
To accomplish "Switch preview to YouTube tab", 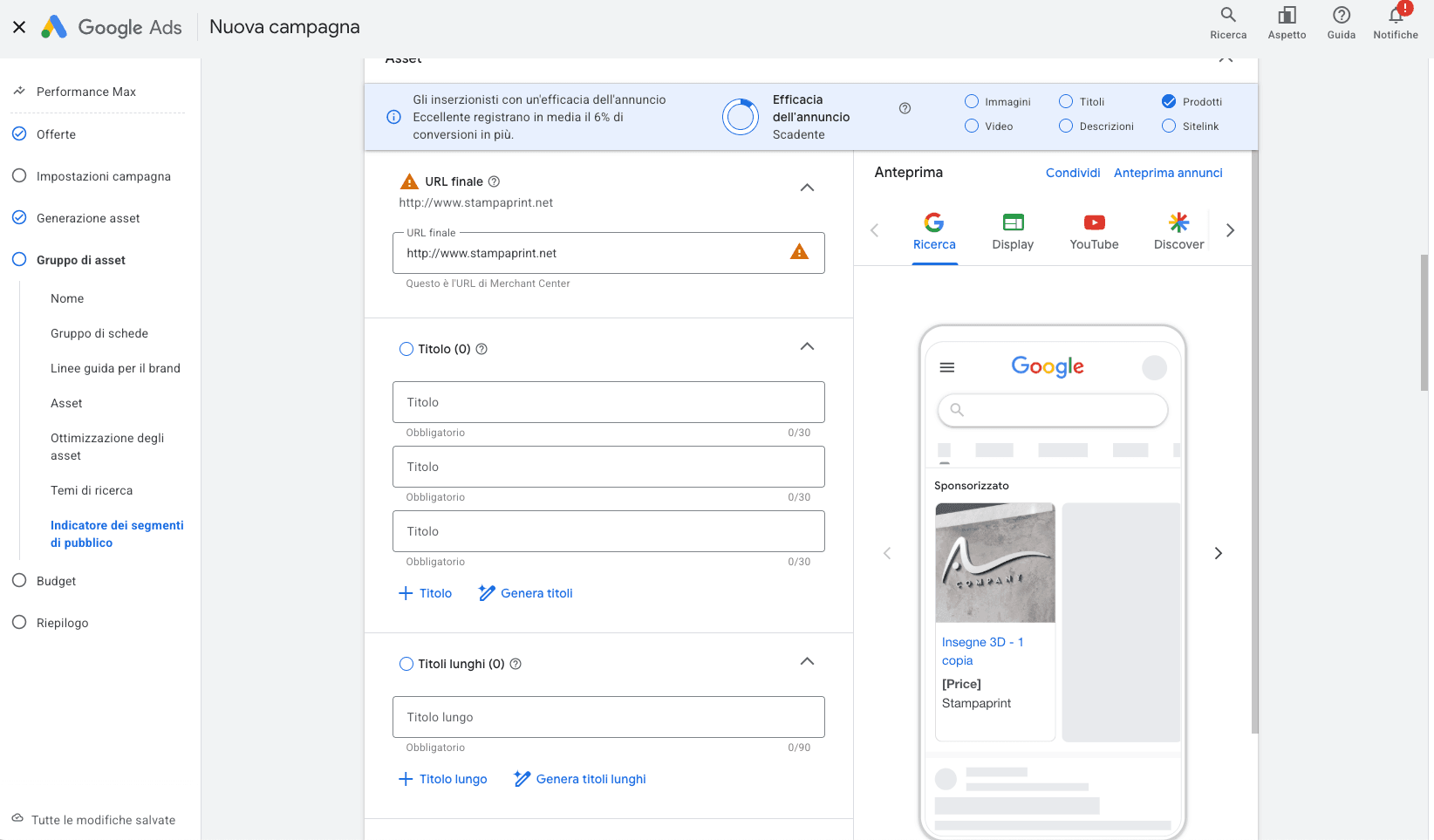I will pyautogui.click(x=1094, y=231).
